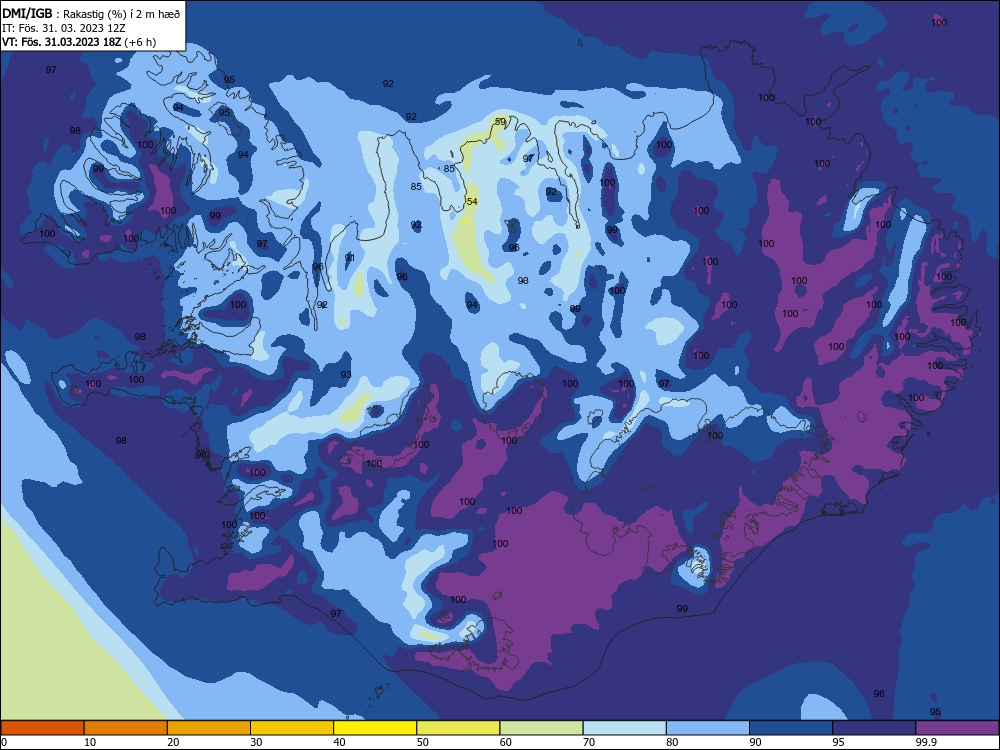Select the sky blue 80–90 legend swatch
This screenshot has height=750, width=1000.
pos(708,728)
